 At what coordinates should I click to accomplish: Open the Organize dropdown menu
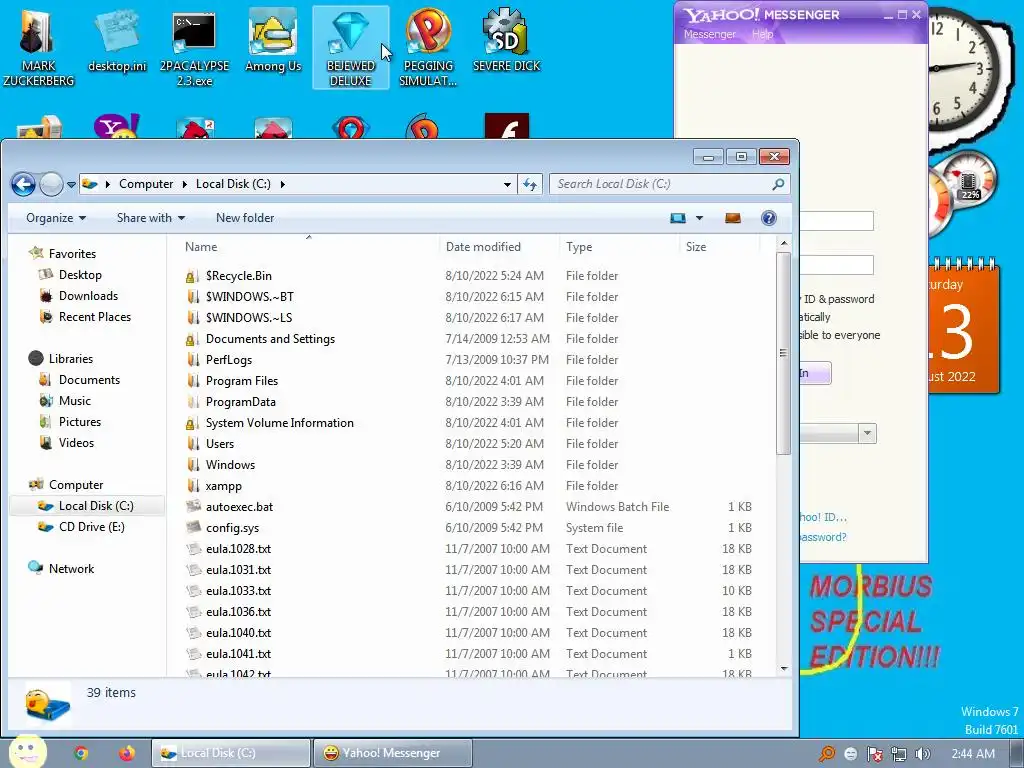coord(56,218)
